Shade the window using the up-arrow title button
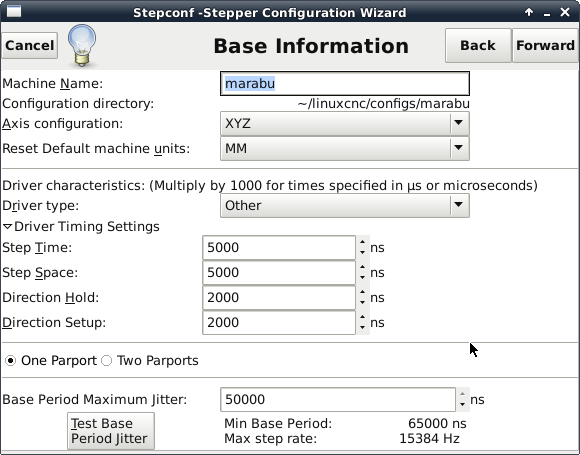The height and width of the screenshot is (455, 580). (x=529, y=12)
